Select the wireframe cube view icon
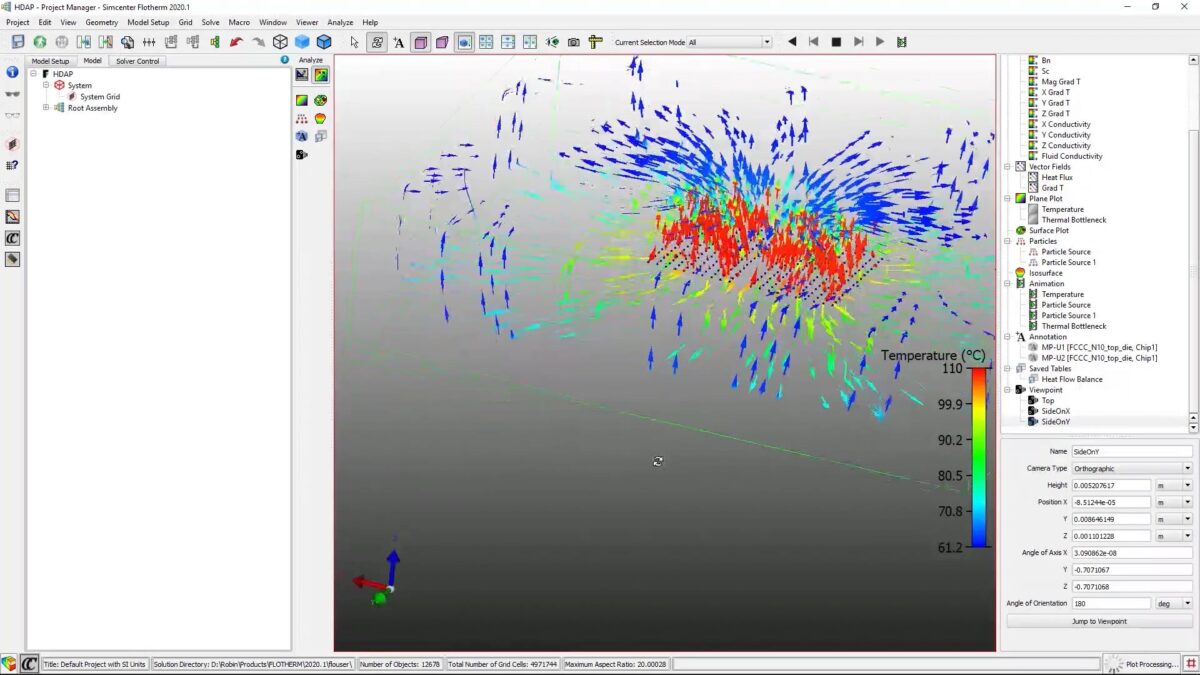The width and height of the screenshot is (1200, 675). point(280,42)
